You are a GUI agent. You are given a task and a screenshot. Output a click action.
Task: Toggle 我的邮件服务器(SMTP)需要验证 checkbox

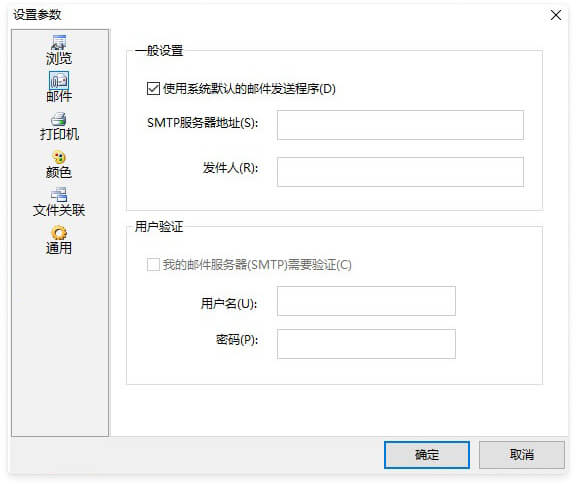(153, 264)
